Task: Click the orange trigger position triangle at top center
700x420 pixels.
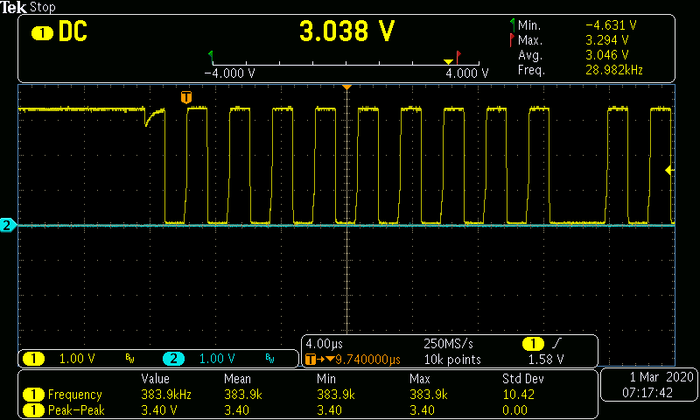Action: point(347,87)
